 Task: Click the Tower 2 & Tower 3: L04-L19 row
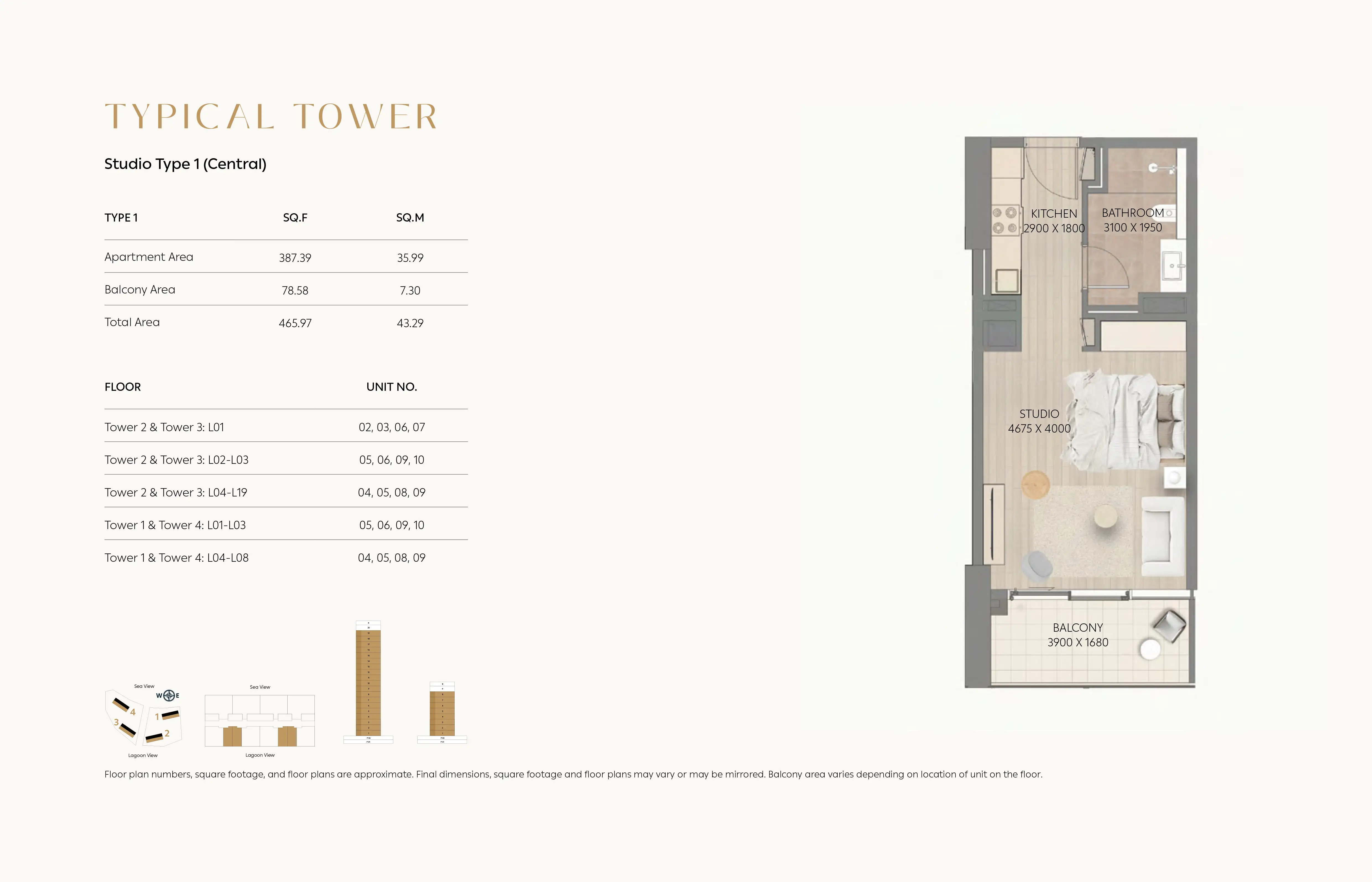175,493
